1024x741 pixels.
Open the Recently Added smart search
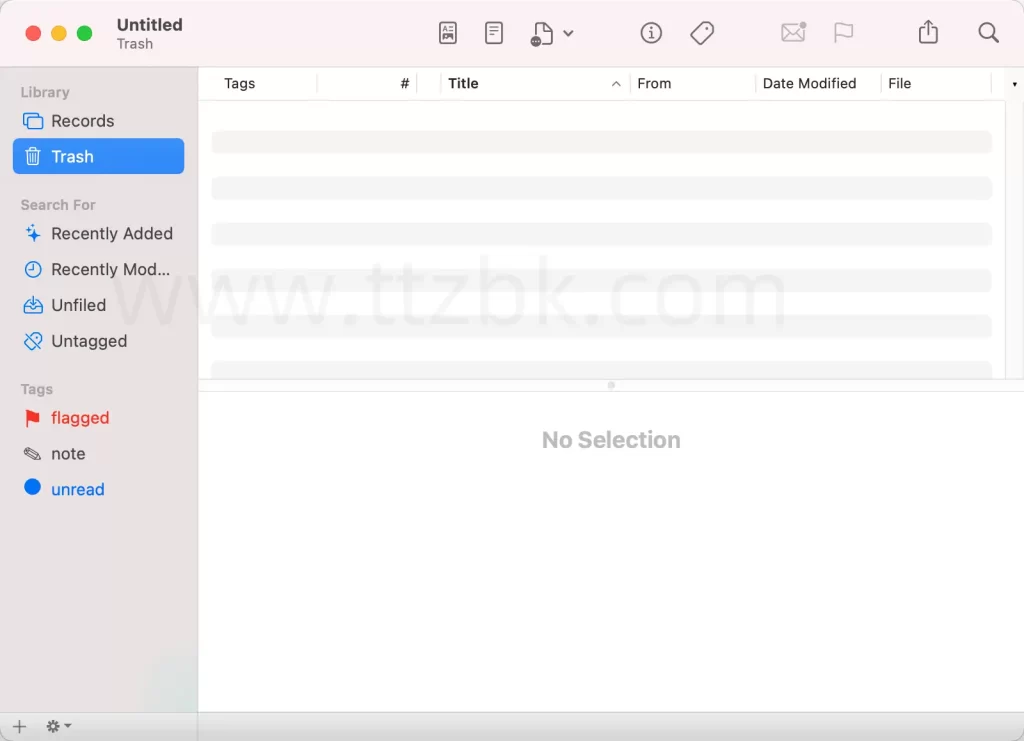pos(111,234)
